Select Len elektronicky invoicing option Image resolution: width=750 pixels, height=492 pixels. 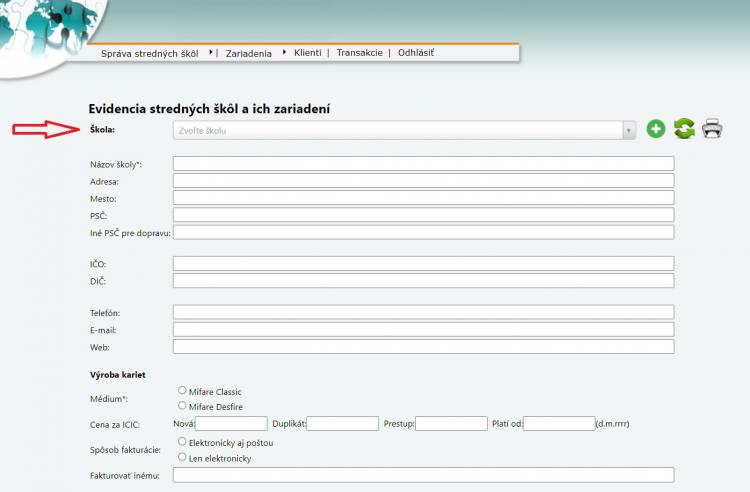182,457
